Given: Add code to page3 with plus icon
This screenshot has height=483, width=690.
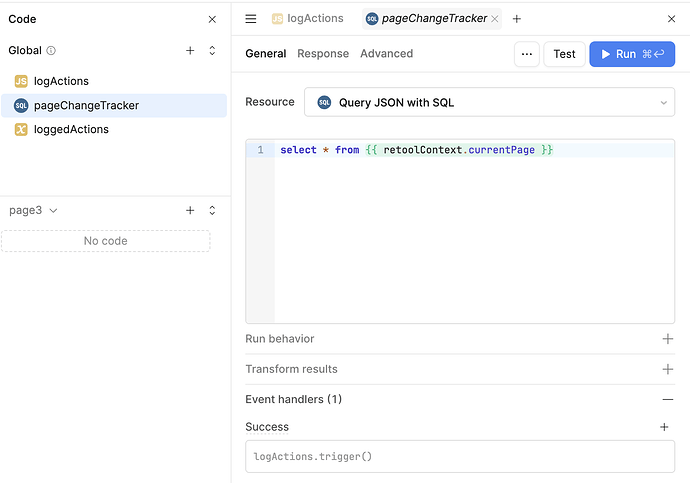Looking at the screenshot, I should pyautogui.click(x=190, y=210).
